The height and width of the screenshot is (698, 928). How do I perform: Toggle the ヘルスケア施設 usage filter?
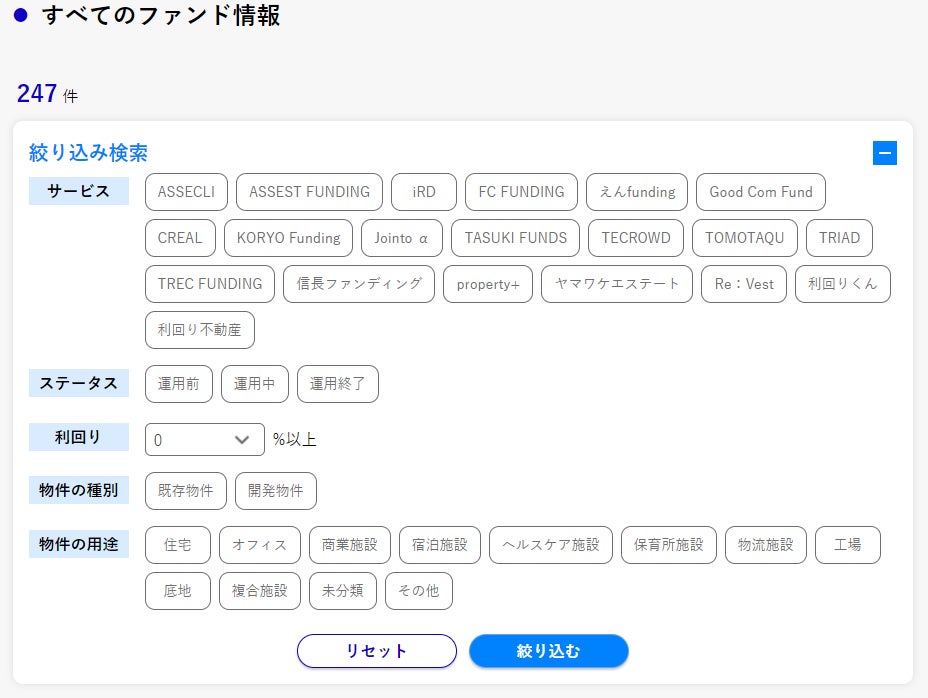pos(550,545)
